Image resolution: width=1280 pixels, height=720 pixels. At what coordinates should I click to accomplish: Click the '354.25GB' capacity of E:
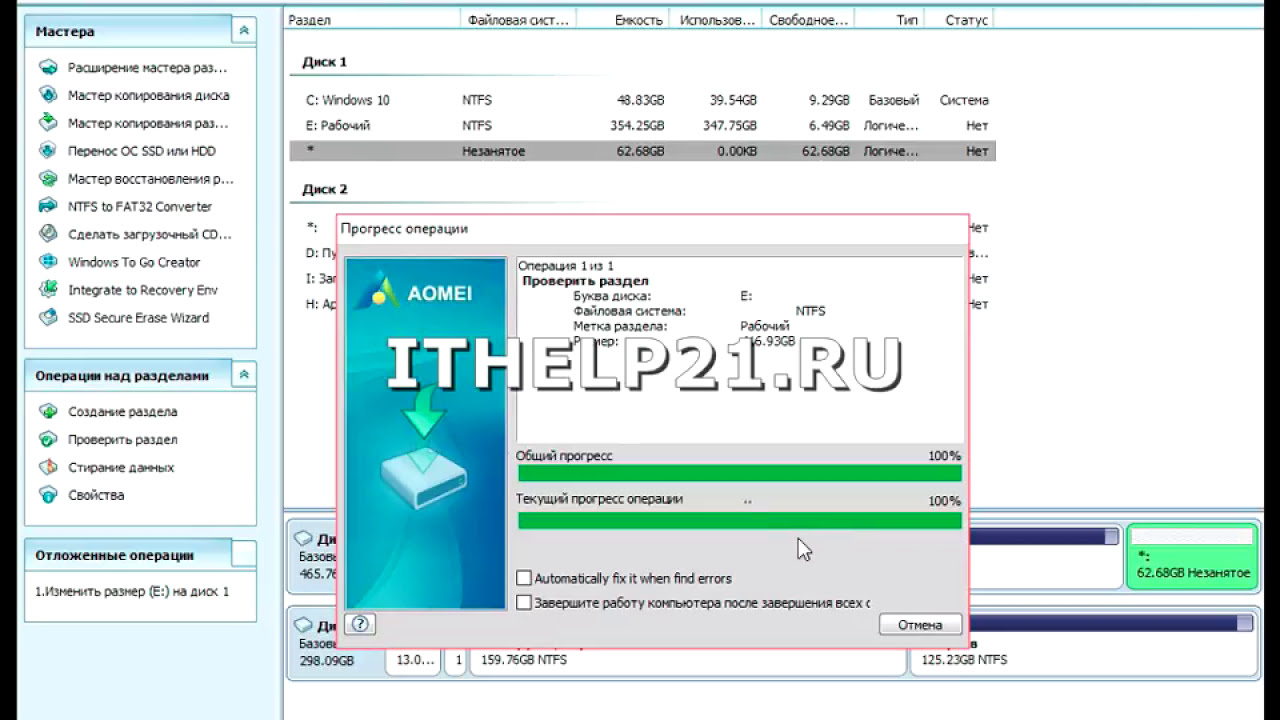pyautogui.click(x=637, y=126)
